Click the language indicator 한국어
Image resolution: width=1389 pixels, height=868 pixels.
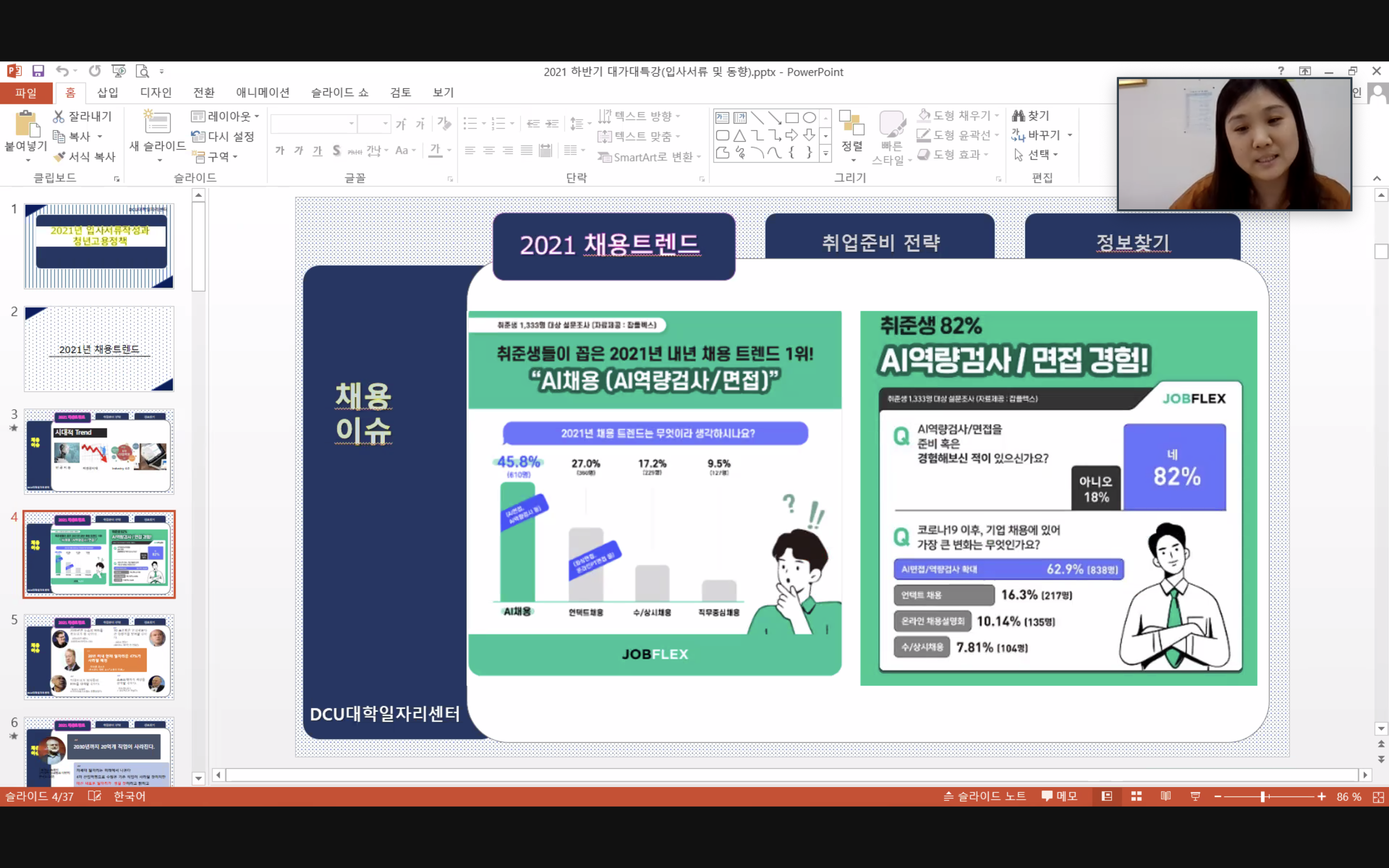pyautogui.click(x=130, y=796)
